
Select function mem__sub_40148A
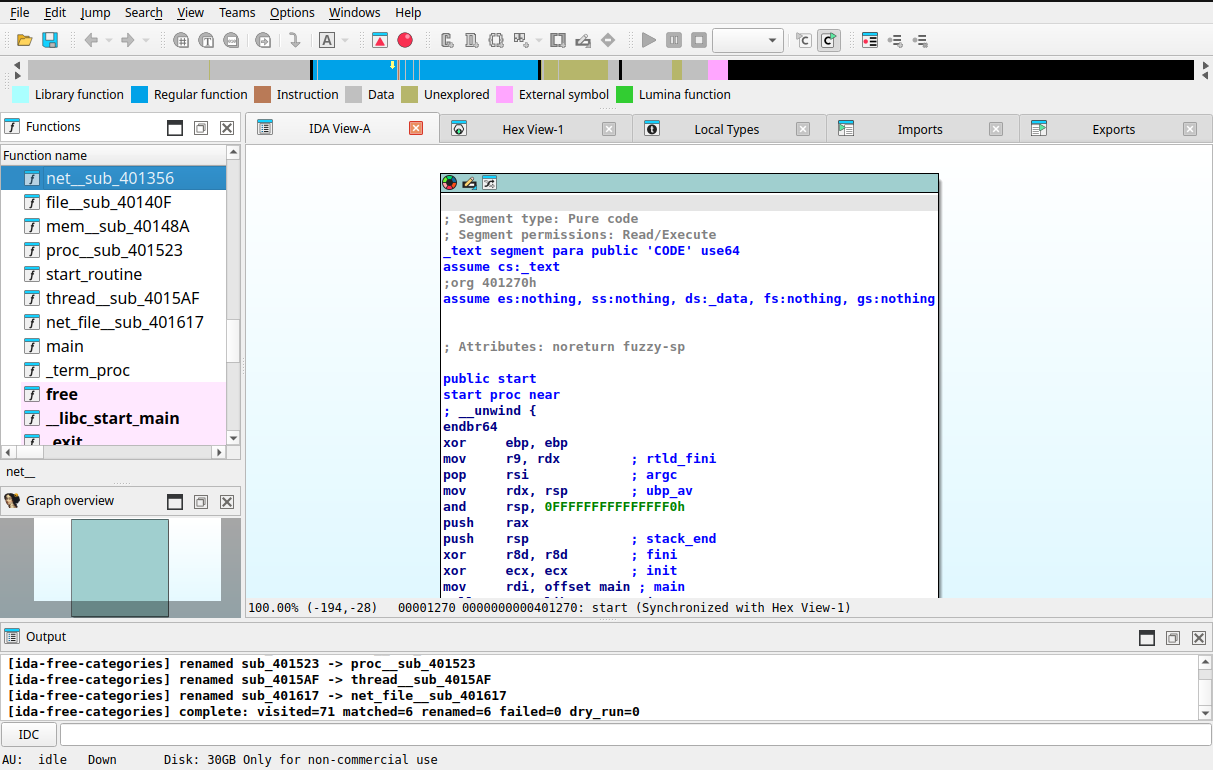click(x=113, y=226)
